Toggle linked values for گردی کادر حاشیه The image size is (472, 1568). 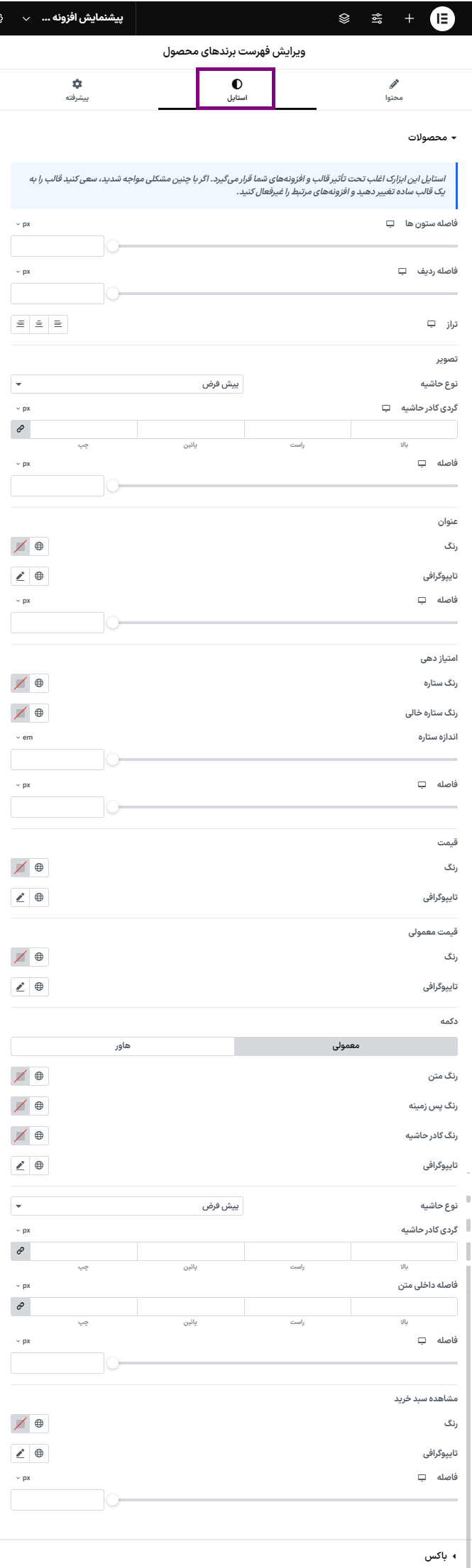(x=19, y=428)
